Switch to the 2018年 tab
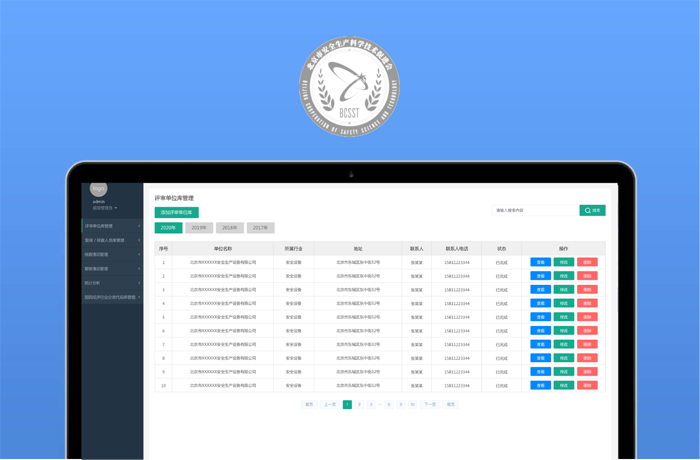 coord(230,228)
